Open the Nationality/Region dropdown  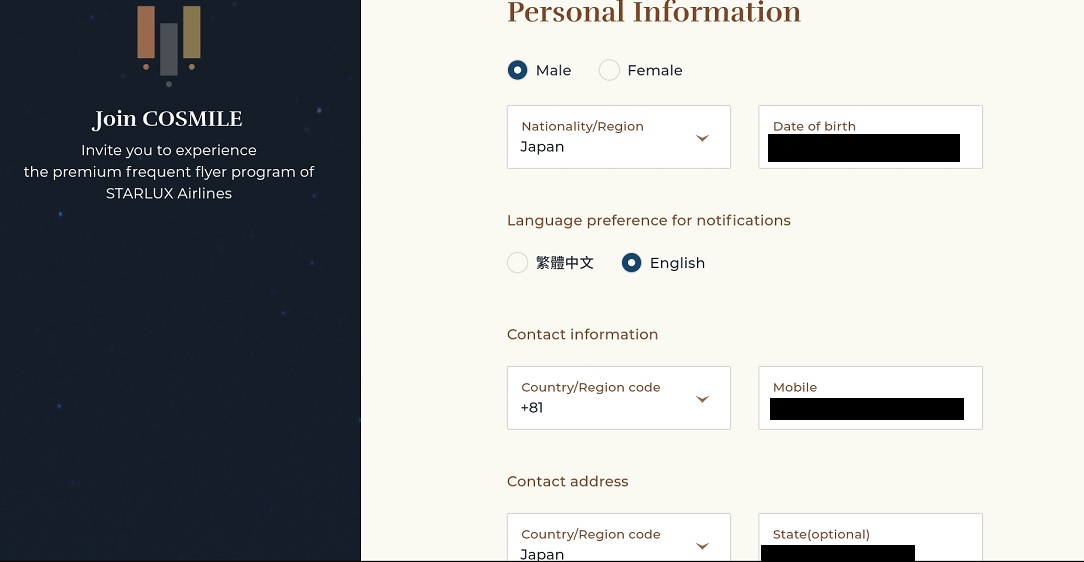click(619, 137)
